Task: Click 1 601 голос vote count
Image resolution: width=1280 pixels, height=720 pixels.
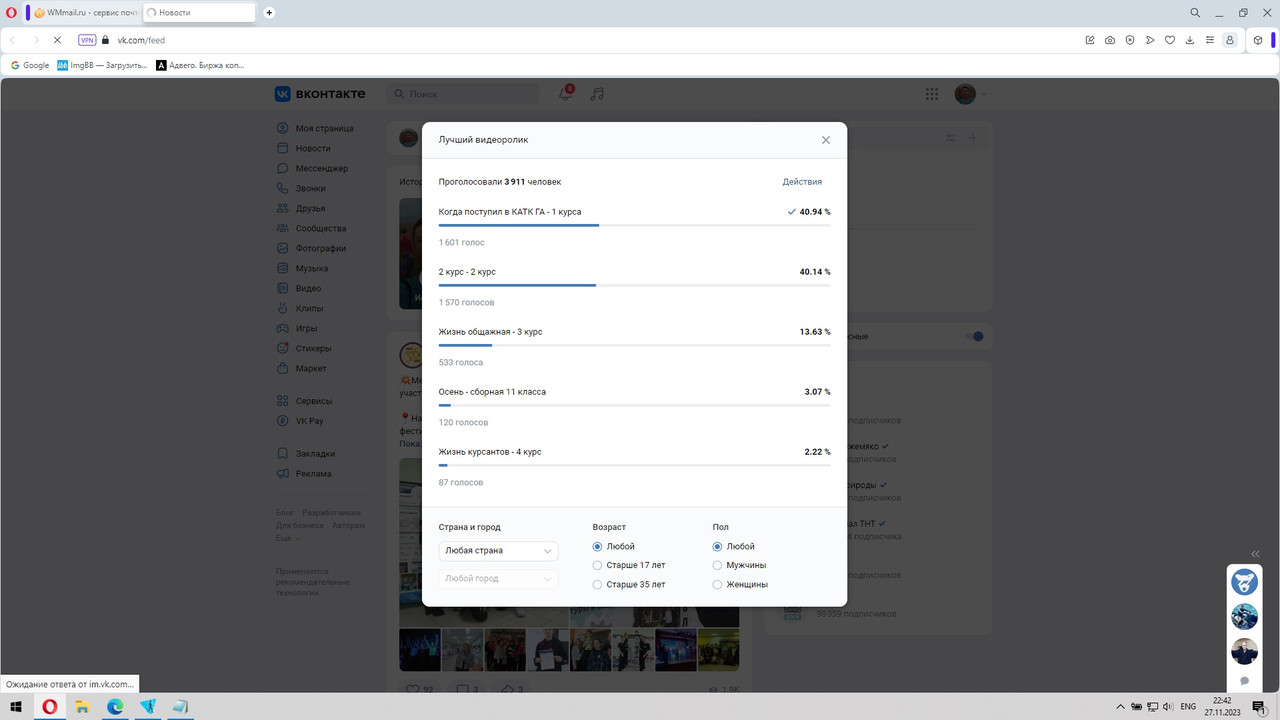Action: coord(461,243)
